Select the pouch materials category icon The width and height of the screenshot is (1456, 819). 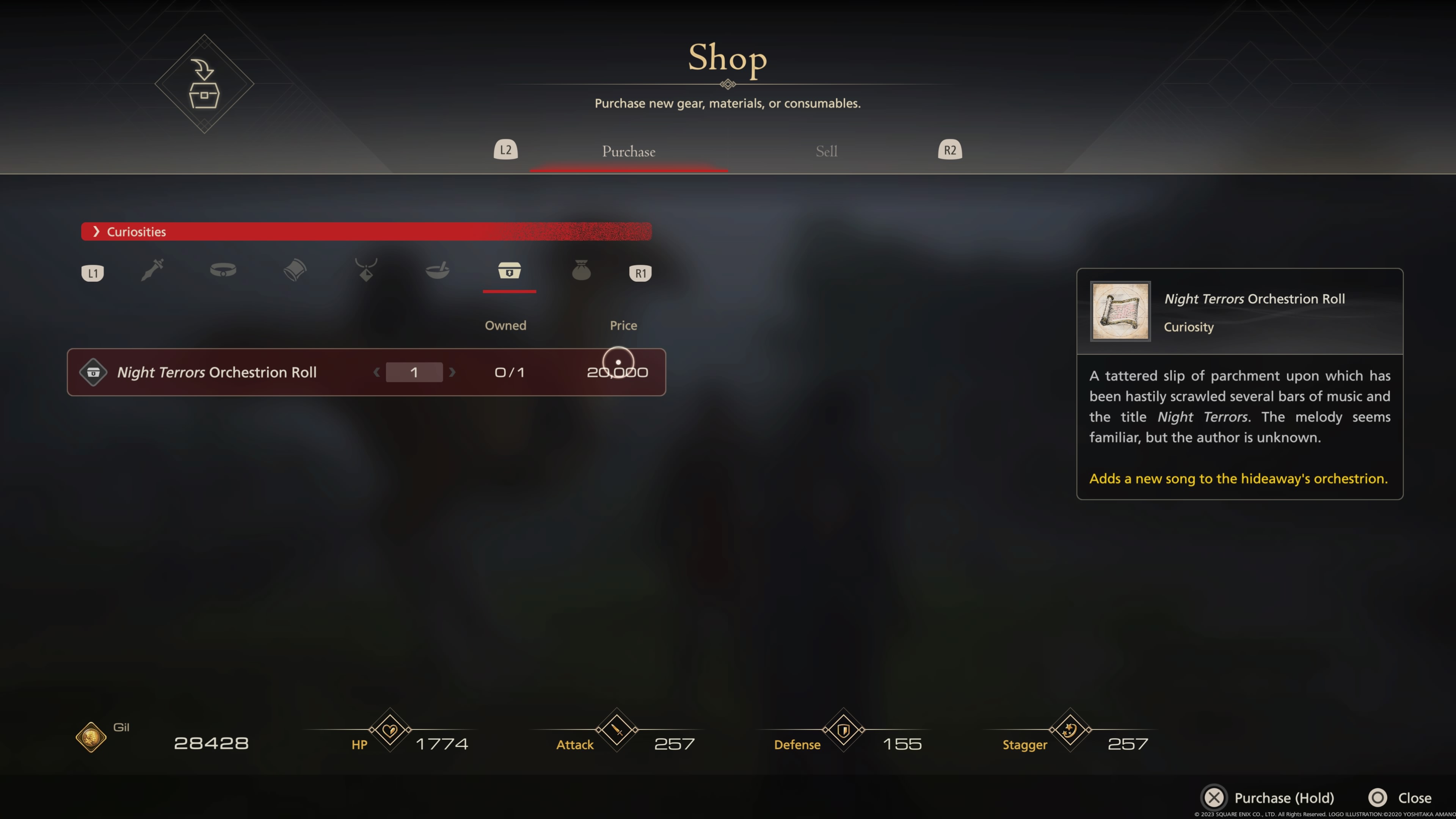coord(581,270)
